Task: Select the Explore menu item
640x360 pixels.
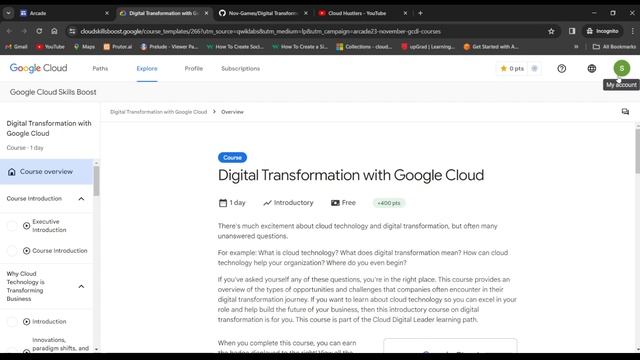Action: pos(147,69)
